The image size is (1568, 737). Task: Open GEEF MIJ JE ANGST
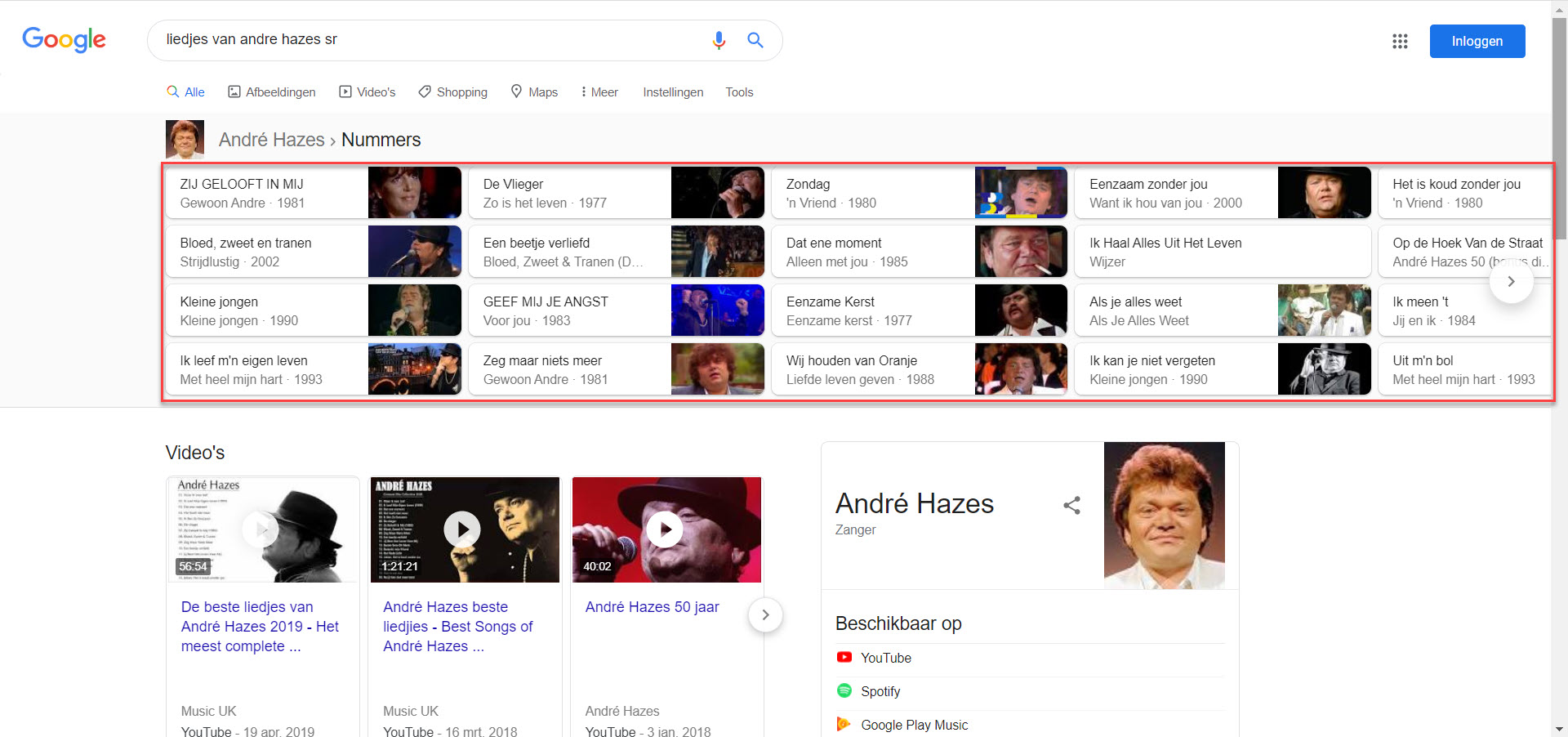click(617, 310)
